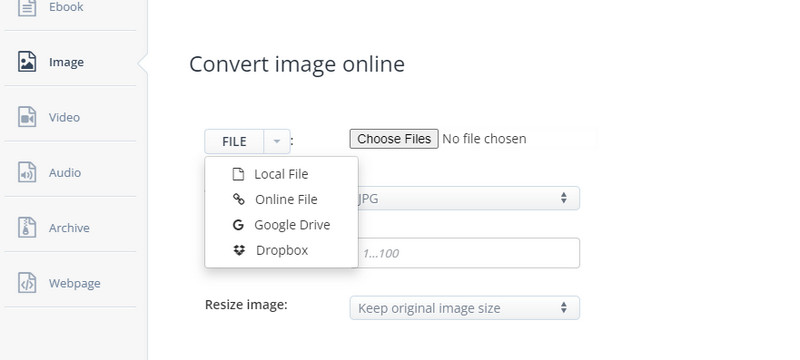Select the Audio category icon
Viewport: 800px width, 360px height.
(x=27, y=172)
